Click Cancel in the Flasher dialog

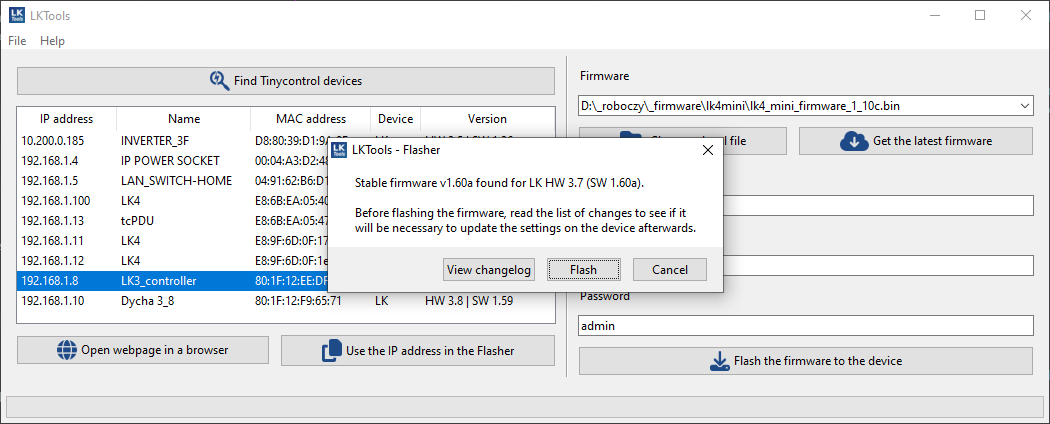[670, 270]
